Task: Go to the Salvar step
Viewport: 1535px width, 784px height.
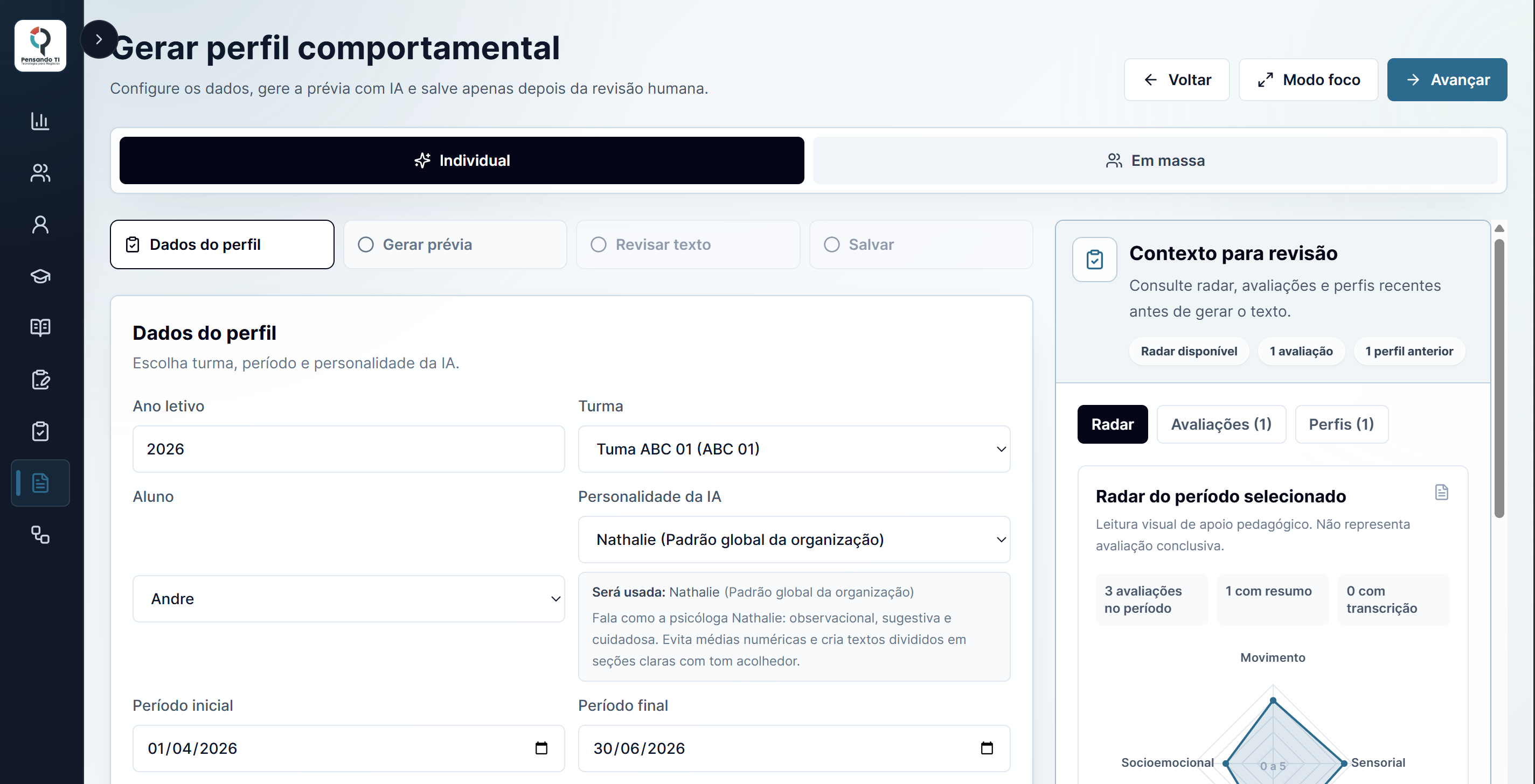Action: [x=921, y=244]
